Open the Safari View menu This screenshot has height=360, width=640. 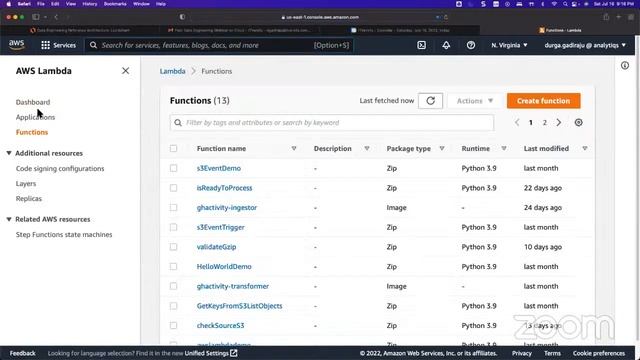(71, 4)
